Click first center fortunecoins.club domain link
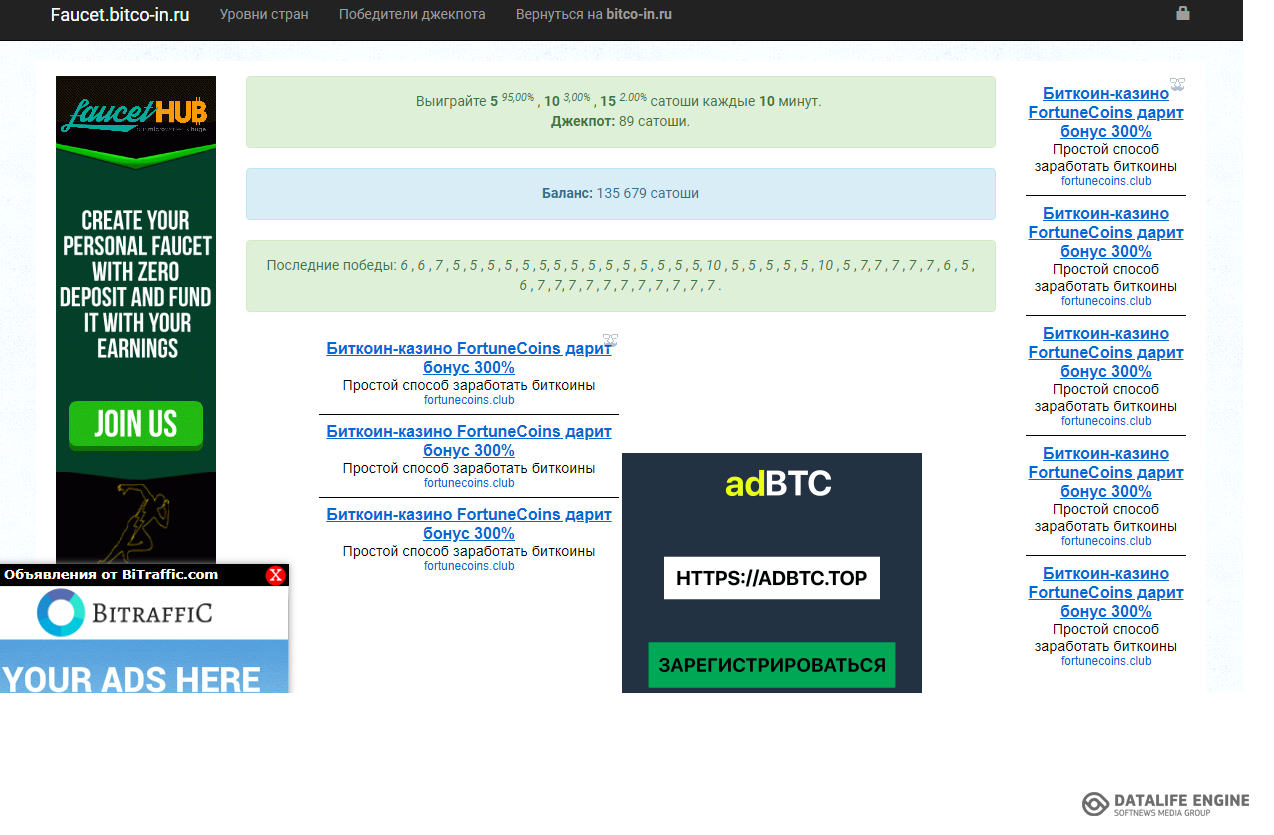The height and width of the screenshot is (835, 1274). point(468,400)
